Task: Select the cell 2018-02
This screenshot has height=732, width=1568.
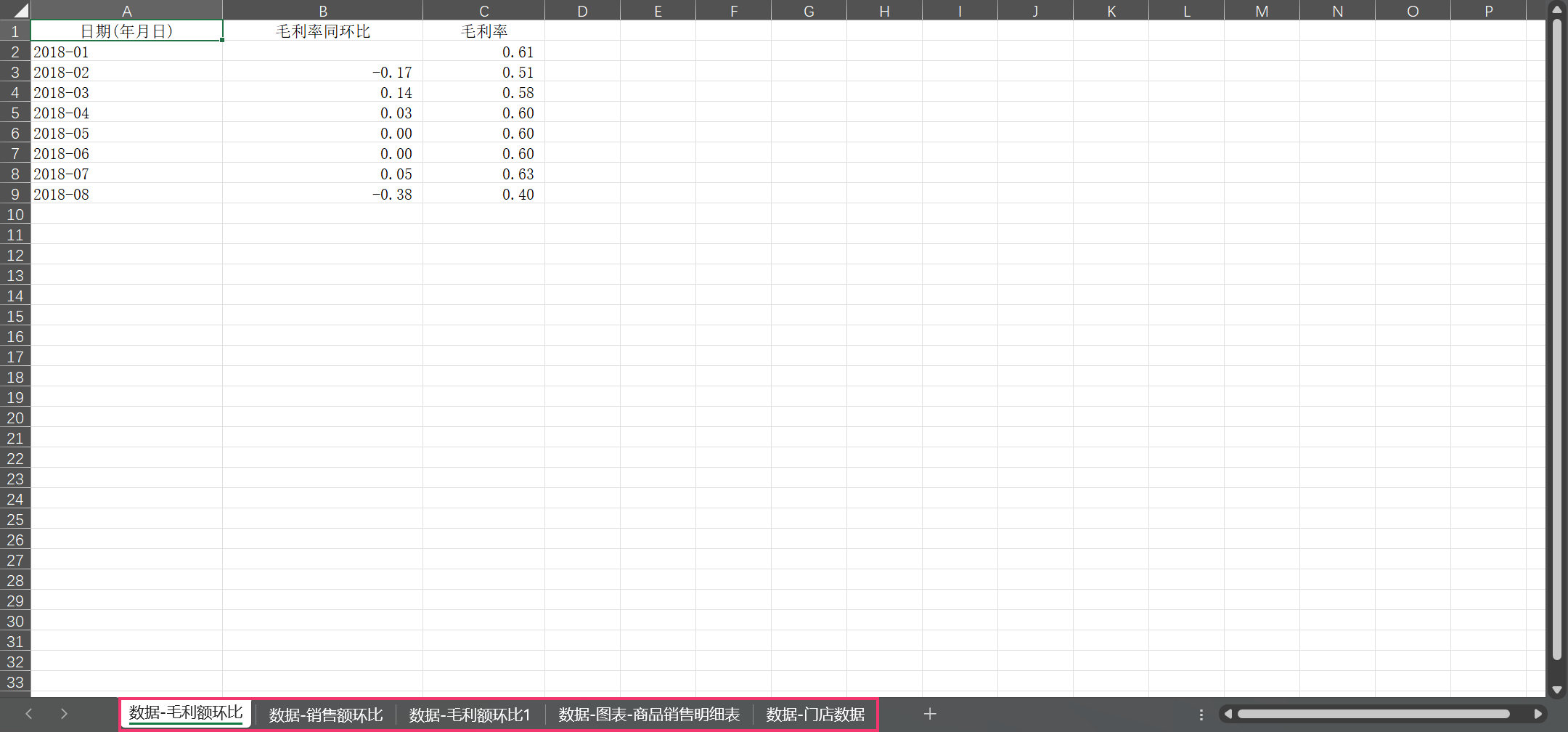Action: 126,72
